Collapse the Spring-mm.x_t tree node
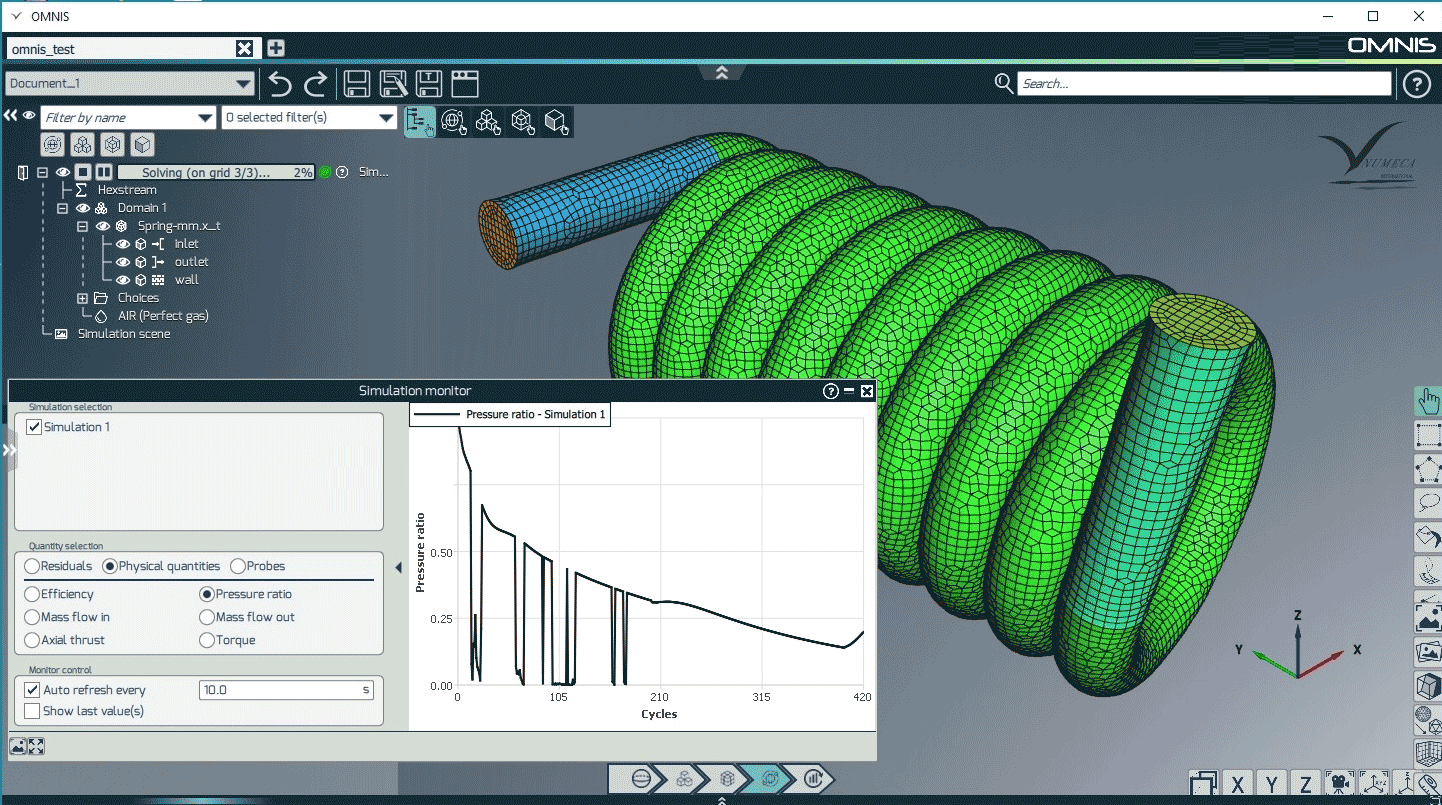Screen dimensions: 1442x805 83,226
